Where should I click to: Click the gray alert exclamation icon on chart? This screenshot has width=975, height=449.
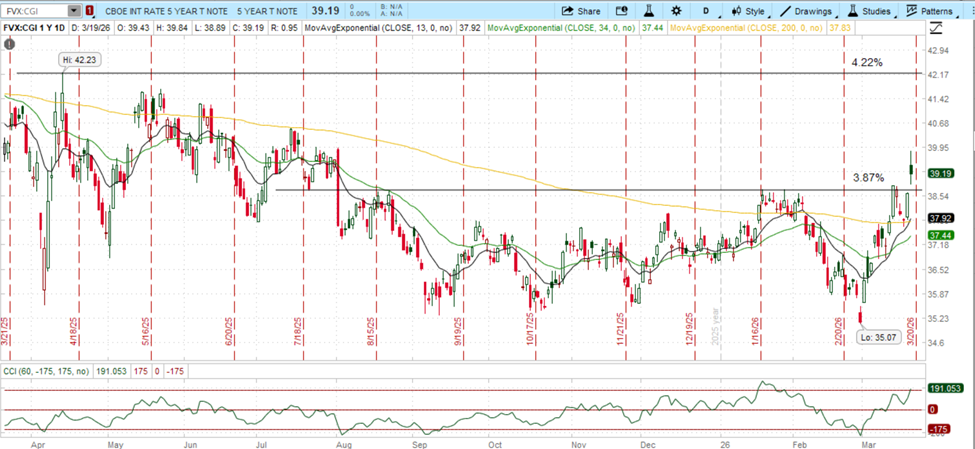[x=10, y=45]
